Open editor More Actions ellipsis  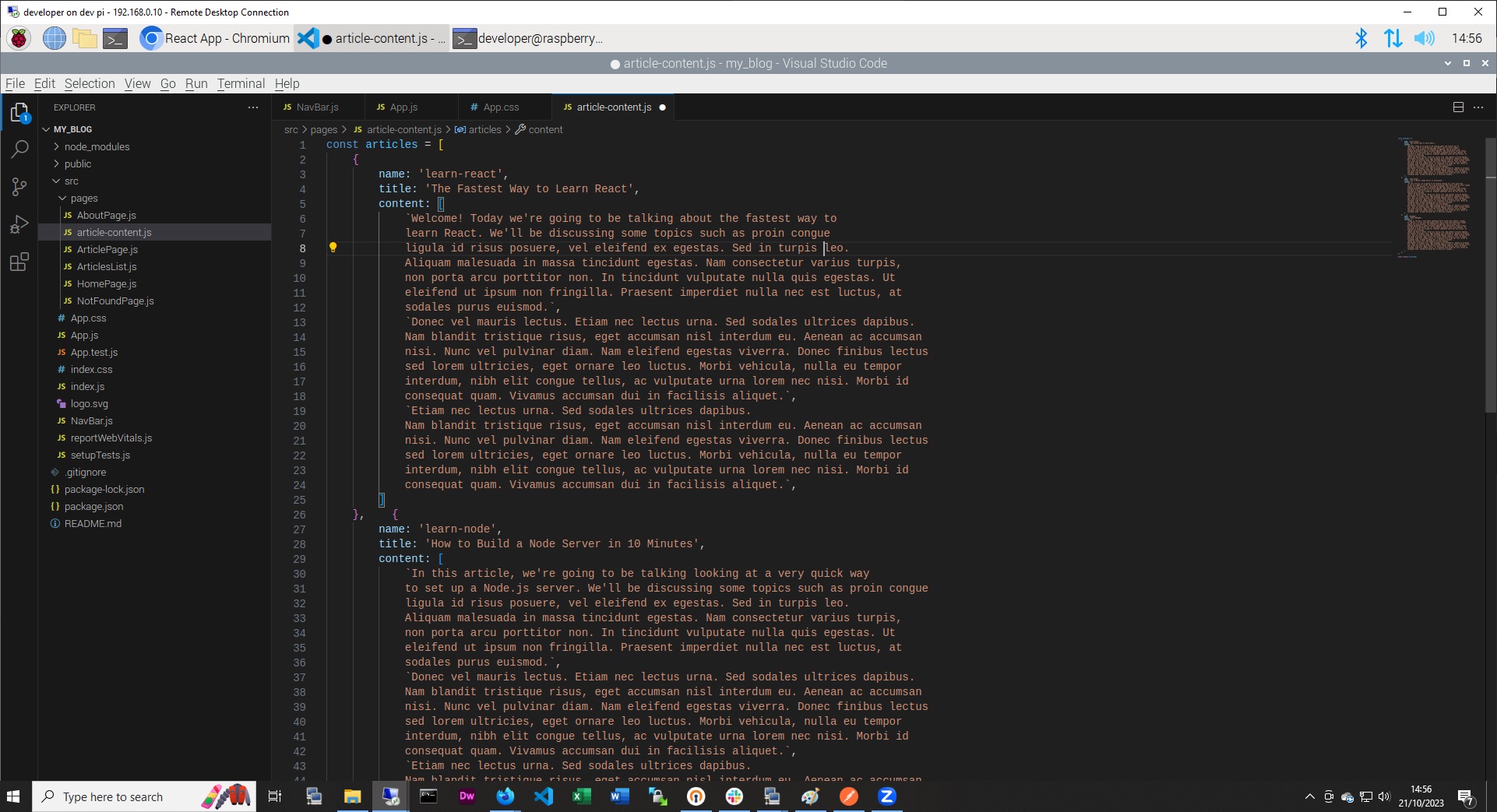pos(1478,107)
